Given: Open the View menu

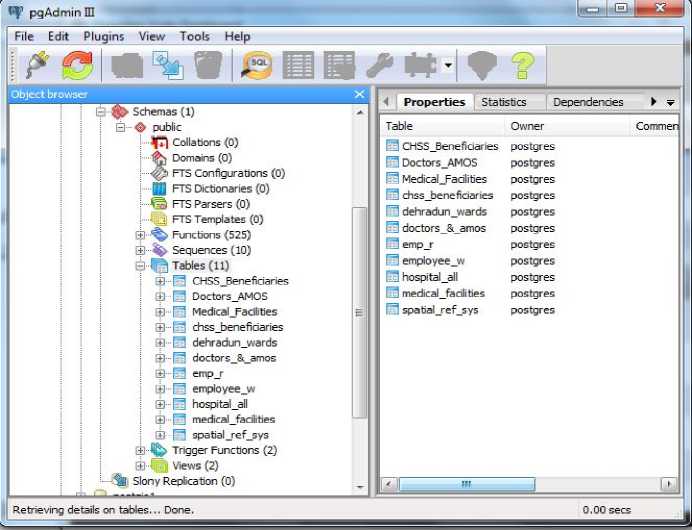Looking at the screenshot, I should point(152,36).
